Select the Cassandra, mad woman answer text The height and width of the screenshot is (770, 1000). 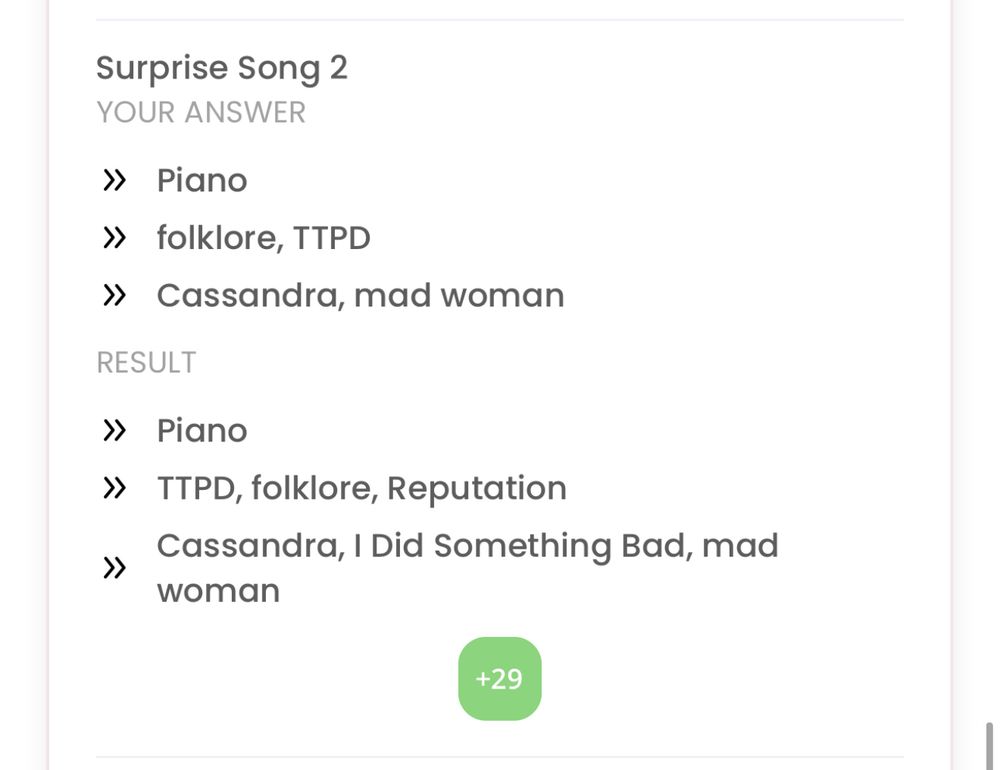(x=360, y=295)
